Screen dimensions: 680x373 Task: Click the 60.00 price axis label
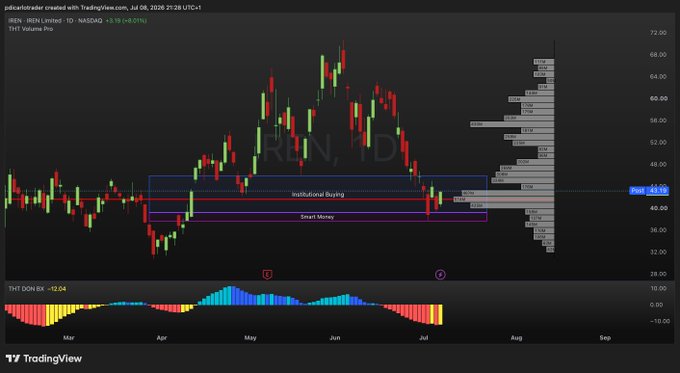pyautogui.click(x=658, y=98)
